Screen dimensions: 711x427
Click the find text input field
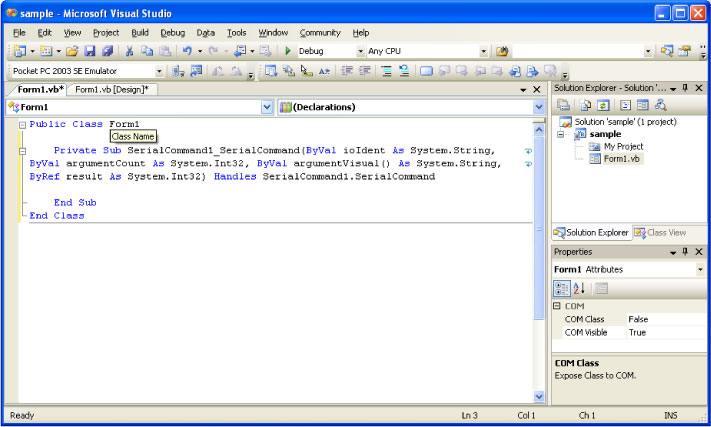(x=578, y=51)
